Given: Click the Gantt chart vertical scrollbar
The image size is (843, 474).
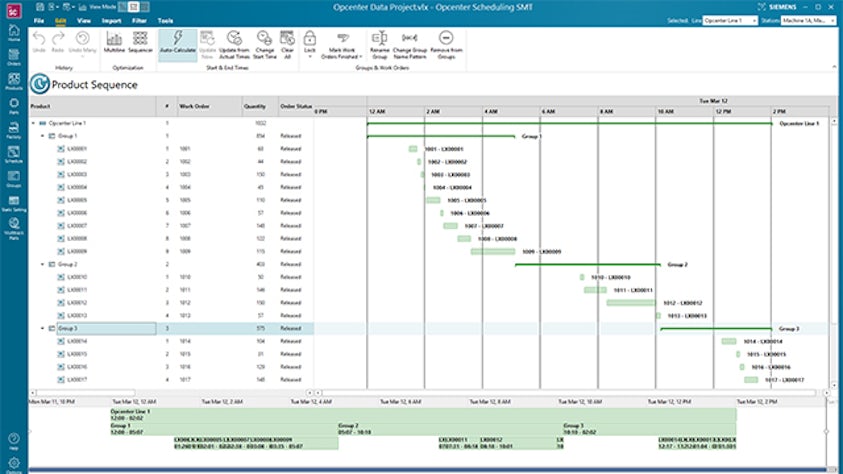Looking at the screenshot, I should coord(834,253).
